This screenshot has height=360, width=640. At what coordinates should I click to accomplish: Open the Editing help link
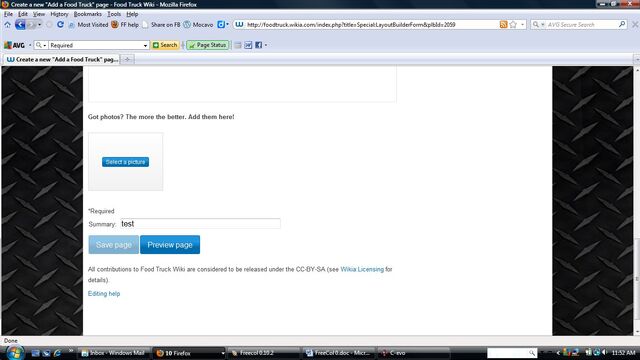(104, 293)
